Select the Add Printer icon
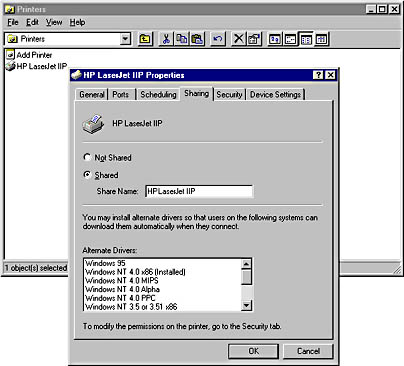The width and height of the screenshot is (404, 366). [x=10, y=55]
